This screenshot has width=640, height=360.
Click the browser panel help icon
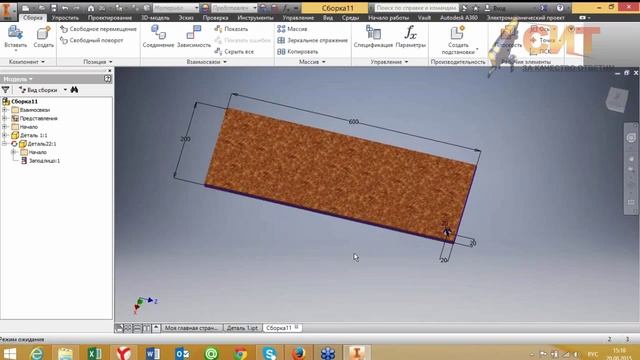coord(107,79)
